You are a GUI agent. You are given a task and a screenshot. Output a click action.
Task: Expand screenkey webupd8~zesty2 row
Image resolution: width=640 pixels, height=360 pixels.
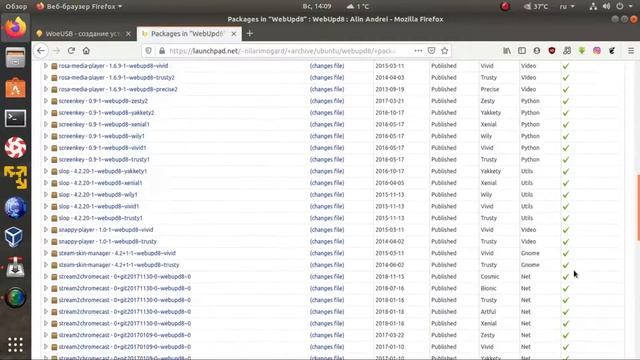[x=46, y=101]
